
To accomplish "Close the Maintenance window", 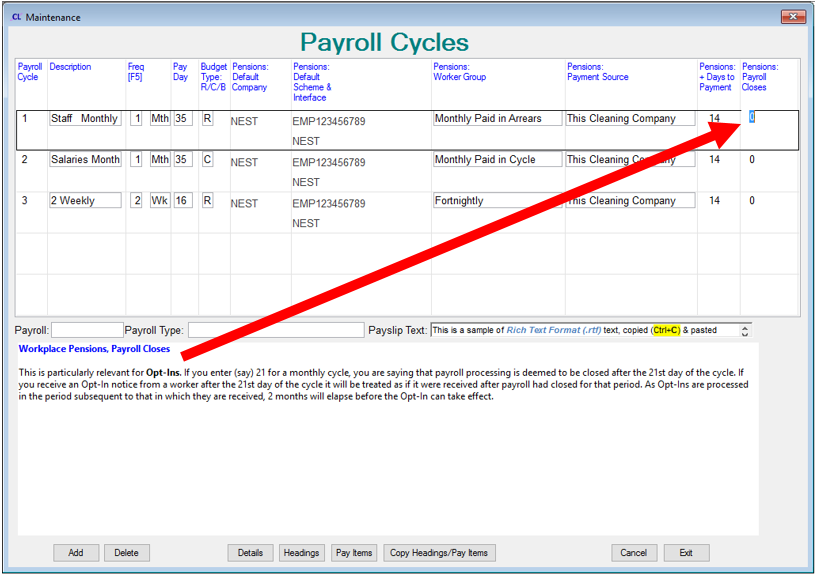I will point(792,16).
